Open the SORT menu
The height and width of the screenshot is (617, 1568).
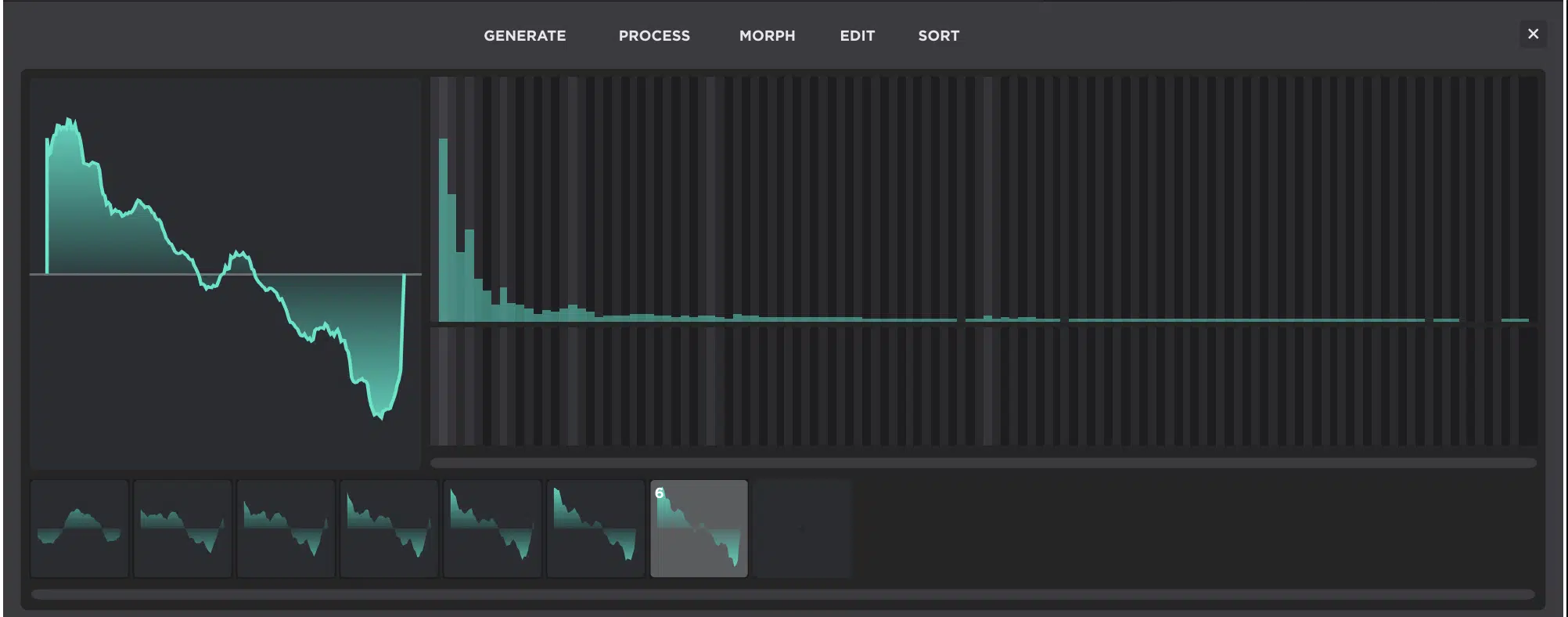pos(938,36)
